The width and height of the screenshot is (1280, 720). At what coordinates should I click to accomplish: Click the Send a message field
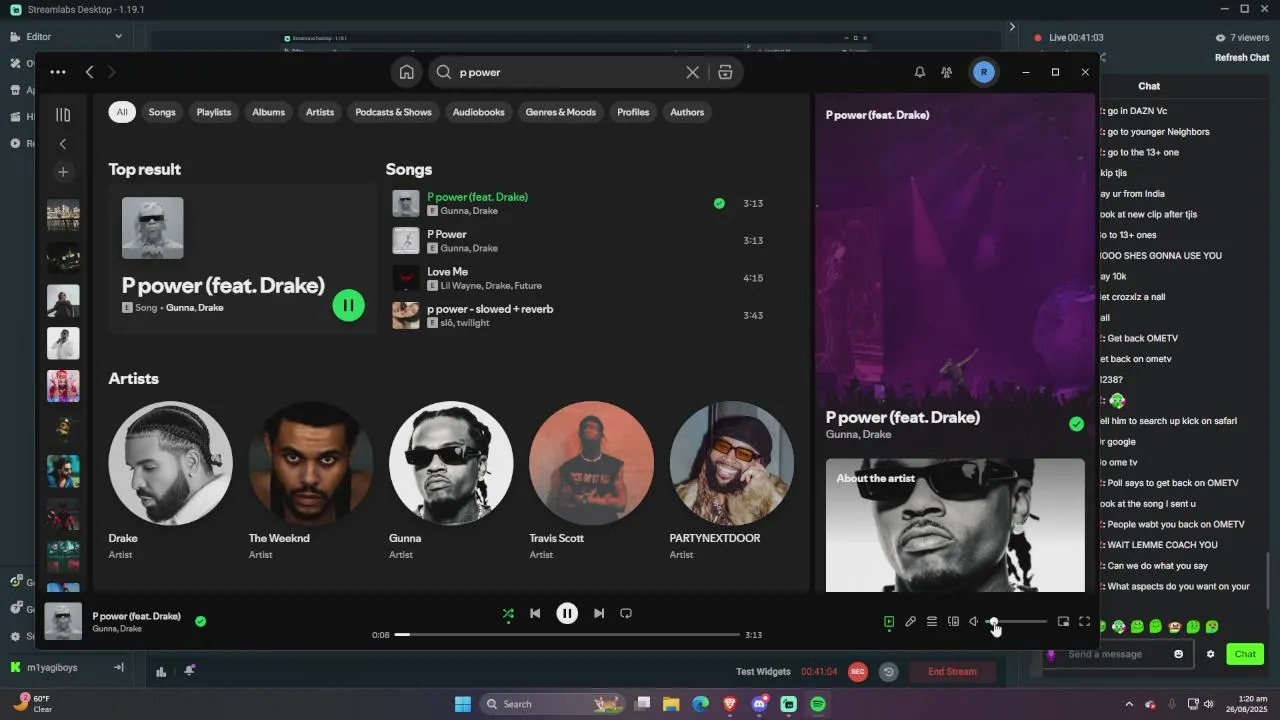point(1117,654)
